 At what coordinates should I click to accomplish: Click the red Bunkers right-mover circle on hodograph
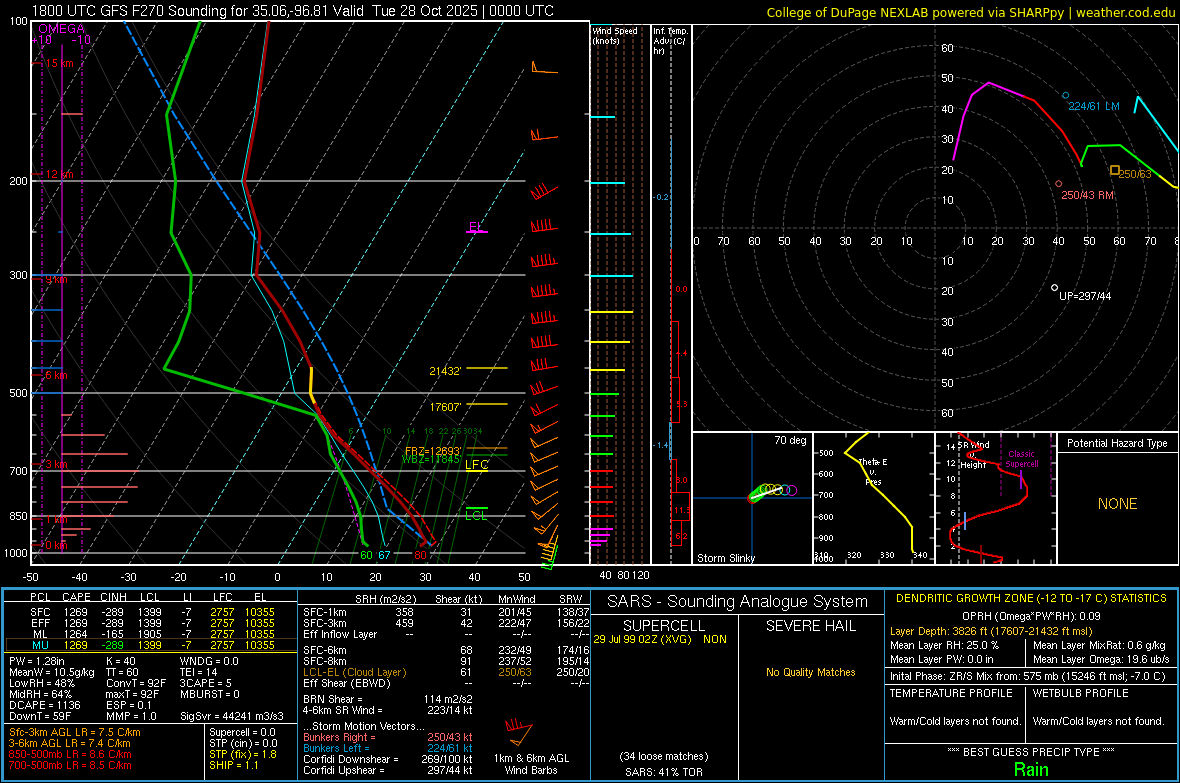coord(1059,184)
